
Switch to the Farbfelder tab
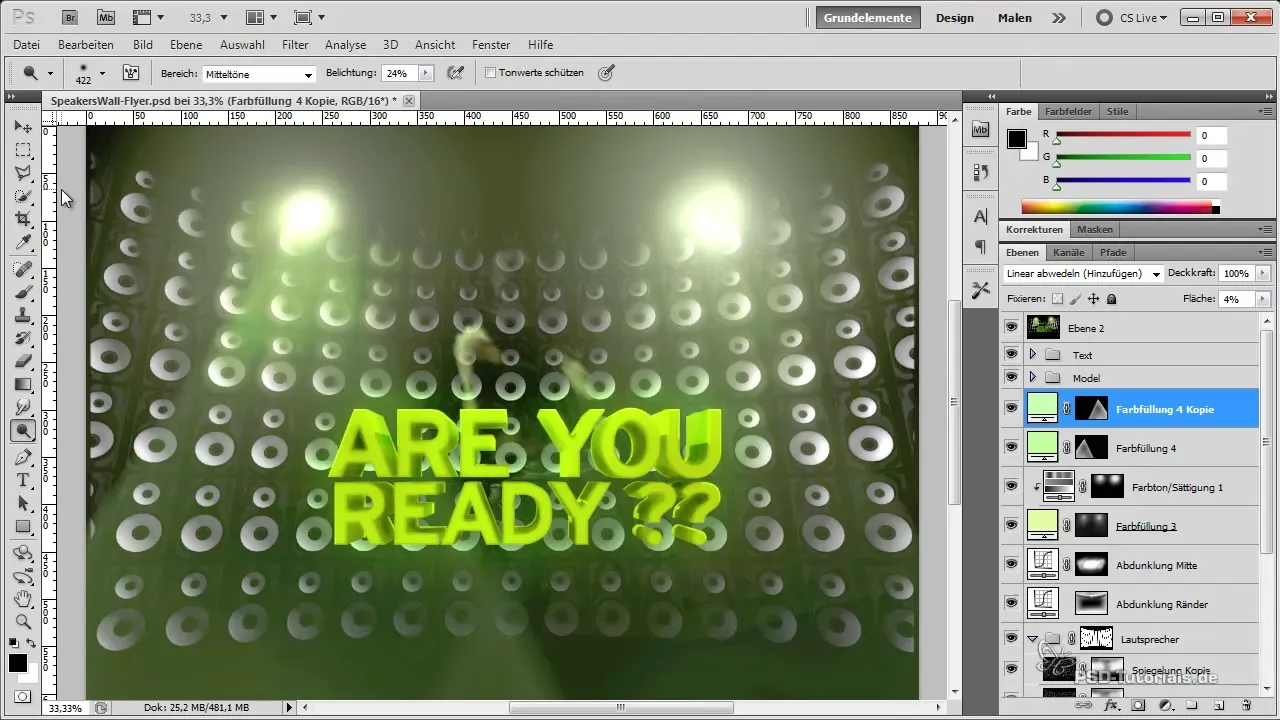coord(1068,112)
